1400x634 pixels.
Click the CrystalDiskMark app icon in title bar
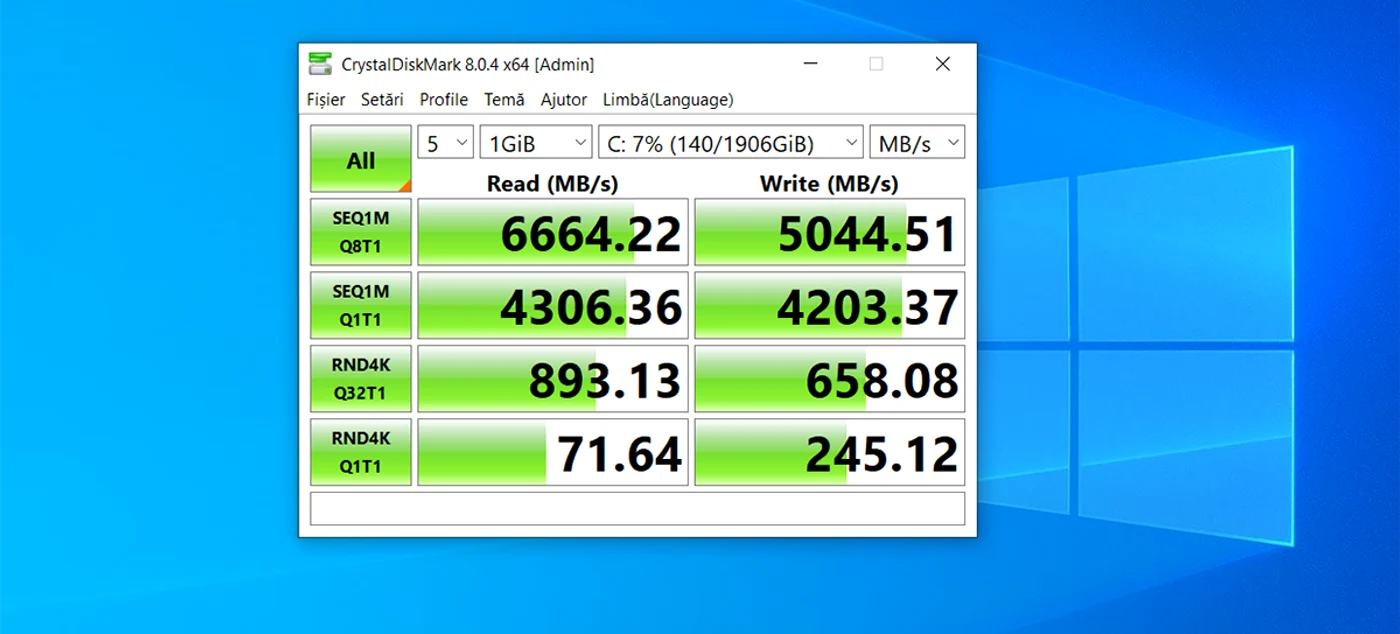(x=320, y=64)
